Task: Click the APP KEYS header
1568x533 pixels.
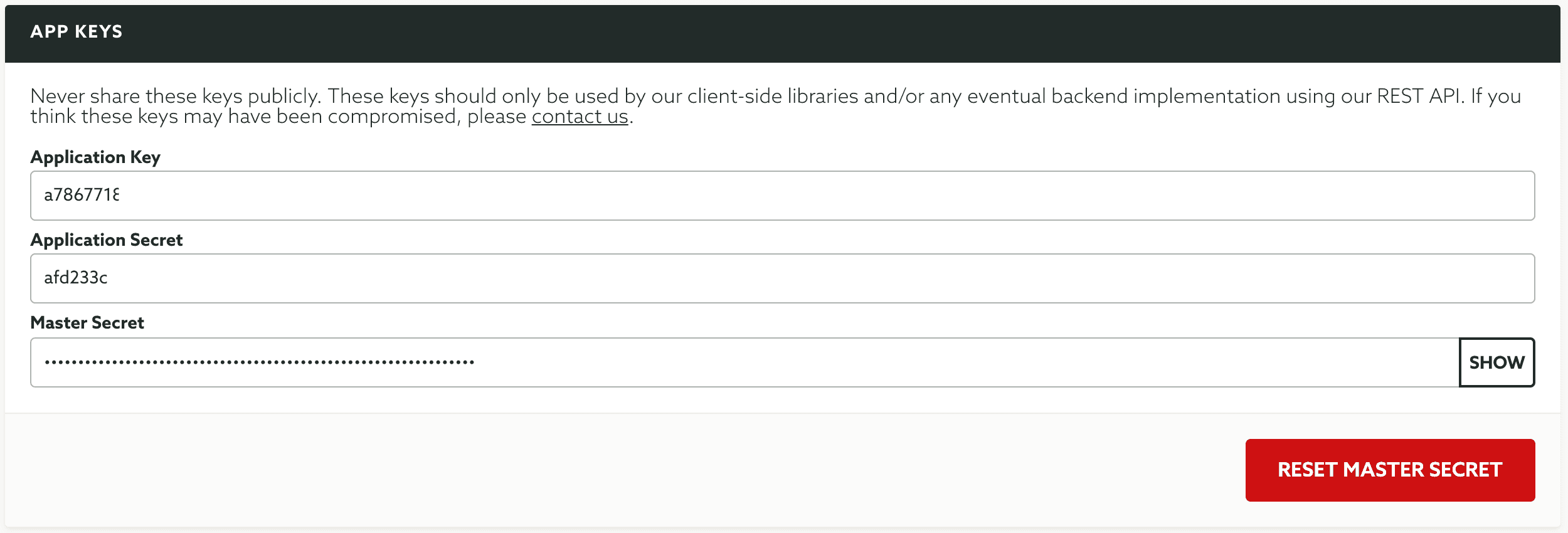Action: click(77, 31)
